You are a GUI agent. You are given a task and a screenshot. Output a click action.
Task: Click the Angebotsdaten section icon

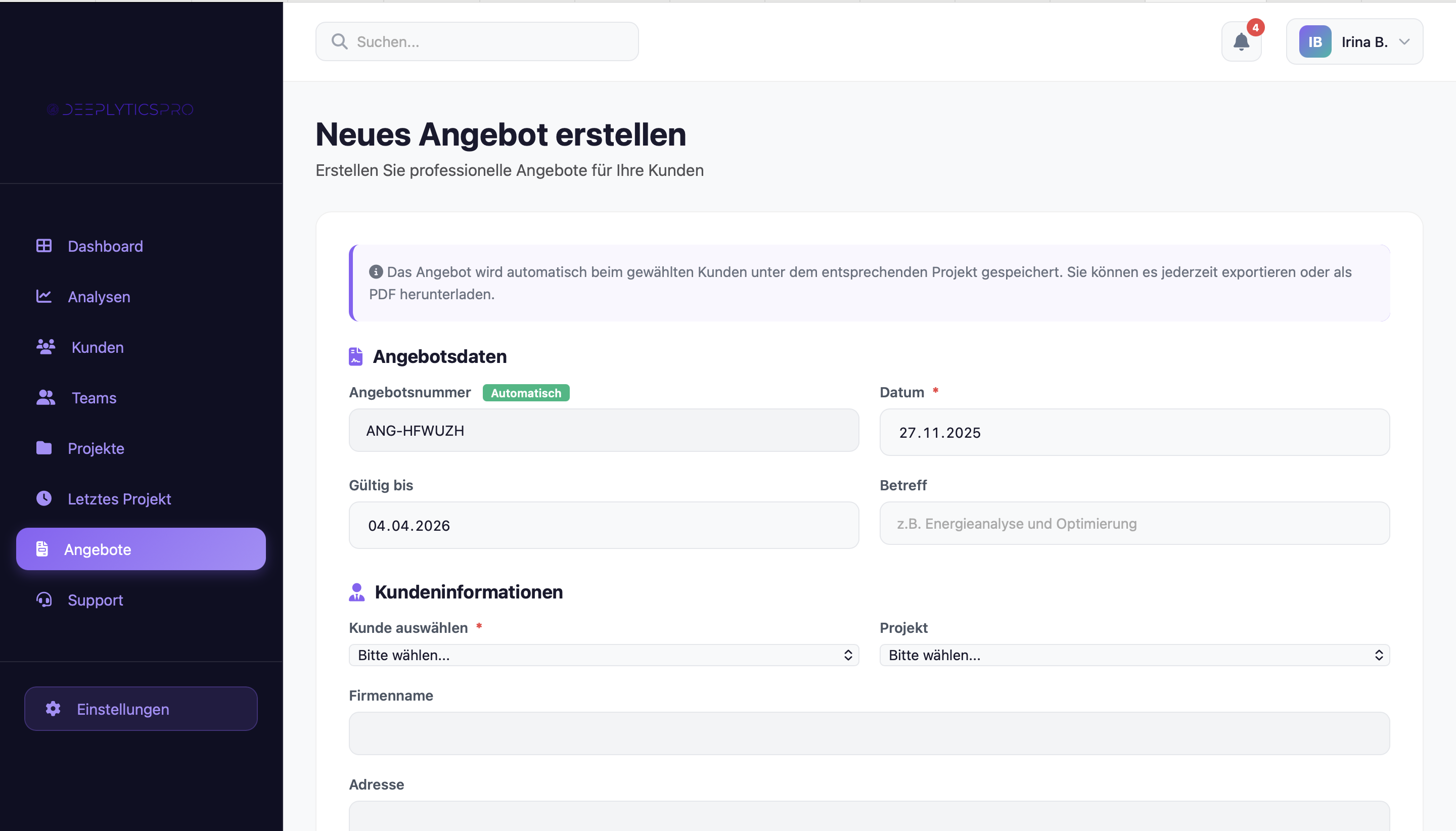355,356
